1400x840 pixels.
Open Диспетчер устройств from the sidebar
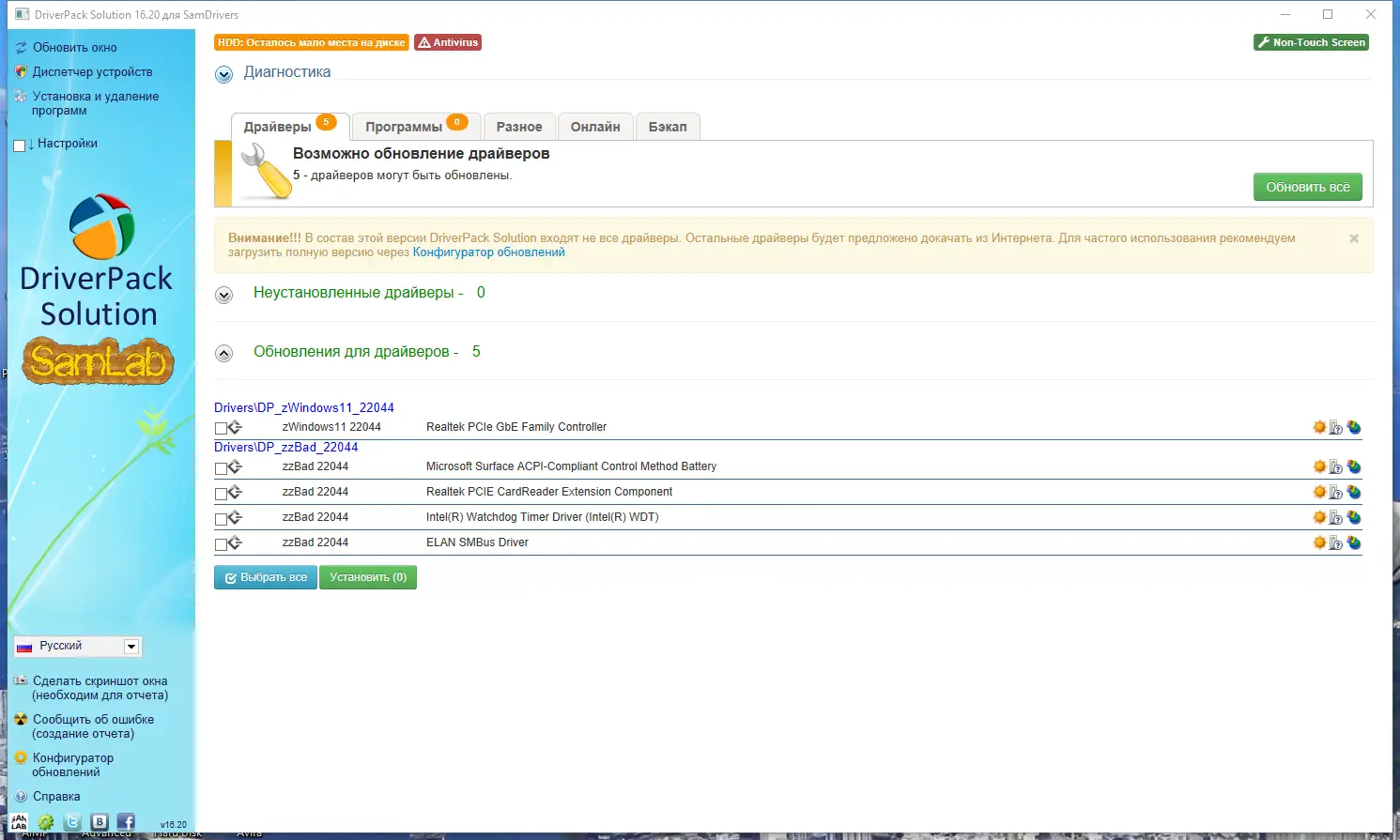[92, 72]
